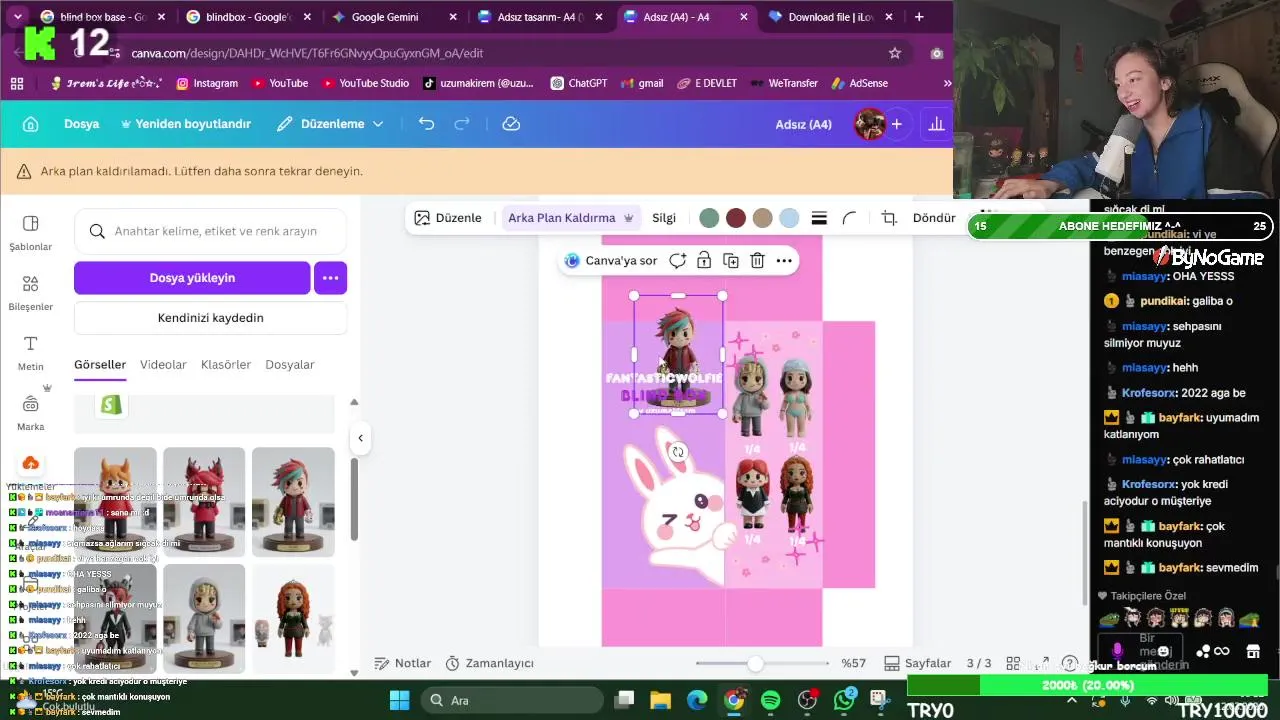The height and width of the screenshot is (720, 1280).
Task: Show more bookmarks chevron
Action: pyautogui.click(x=947, y=83)
